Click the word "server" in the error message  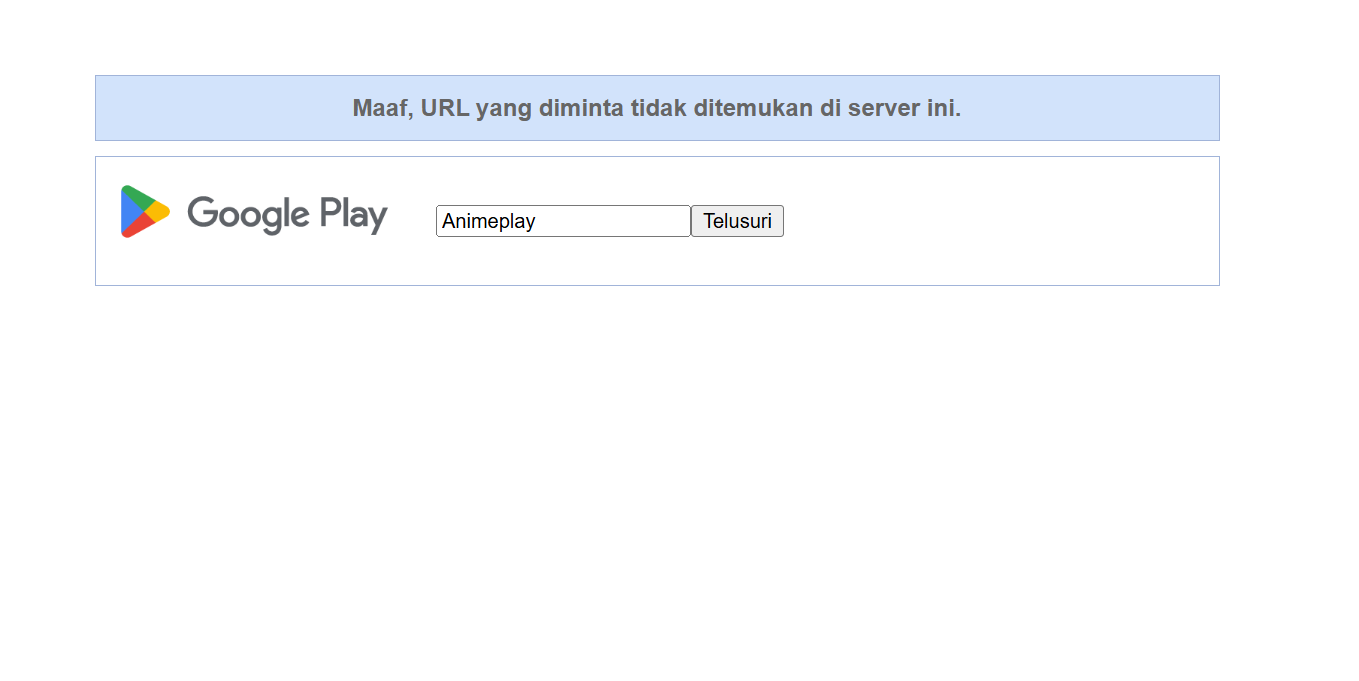coord(883,108)
